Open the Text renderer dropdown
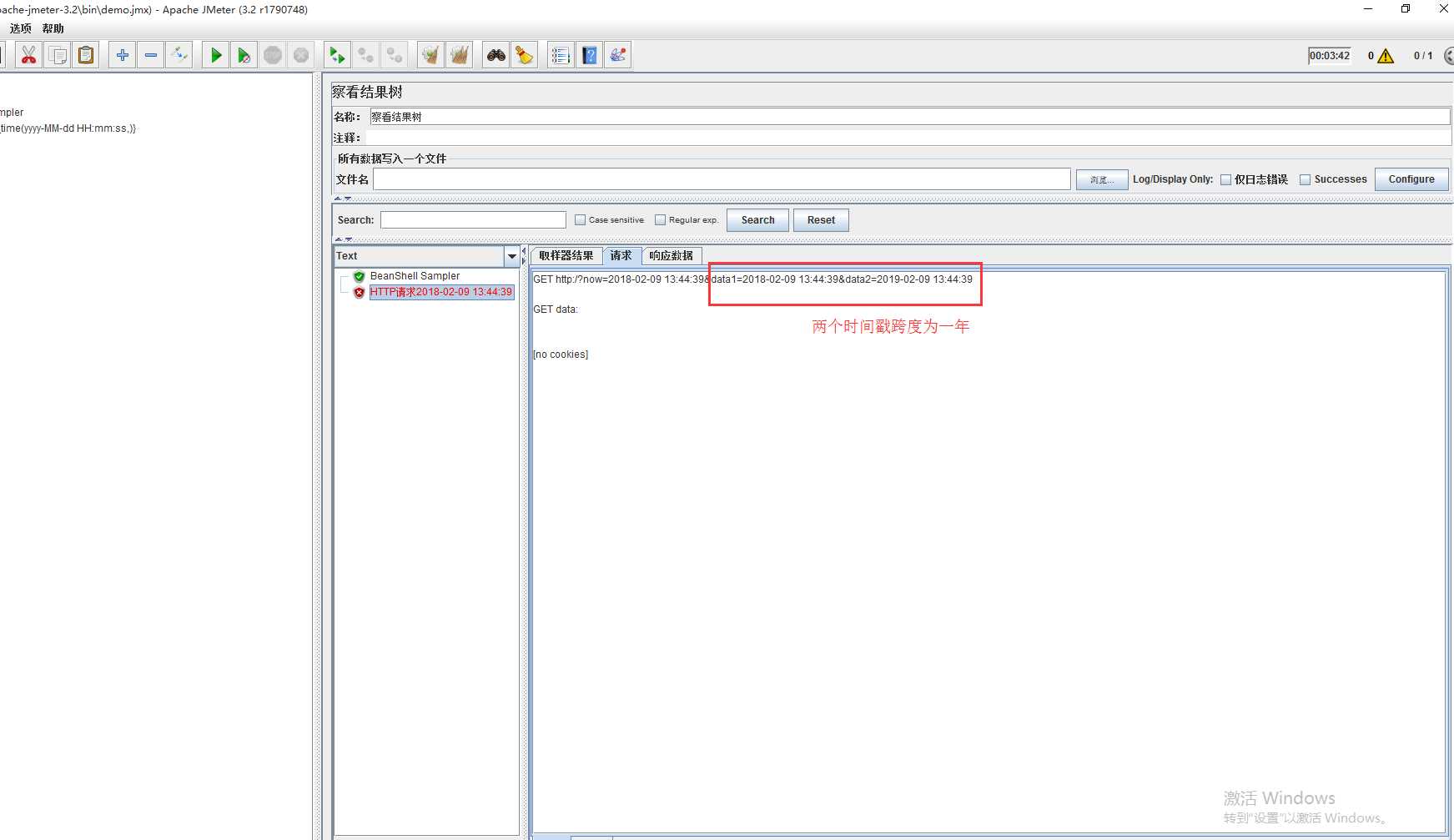The height and width of the screenshot is (840, 1454). [511, 256]
